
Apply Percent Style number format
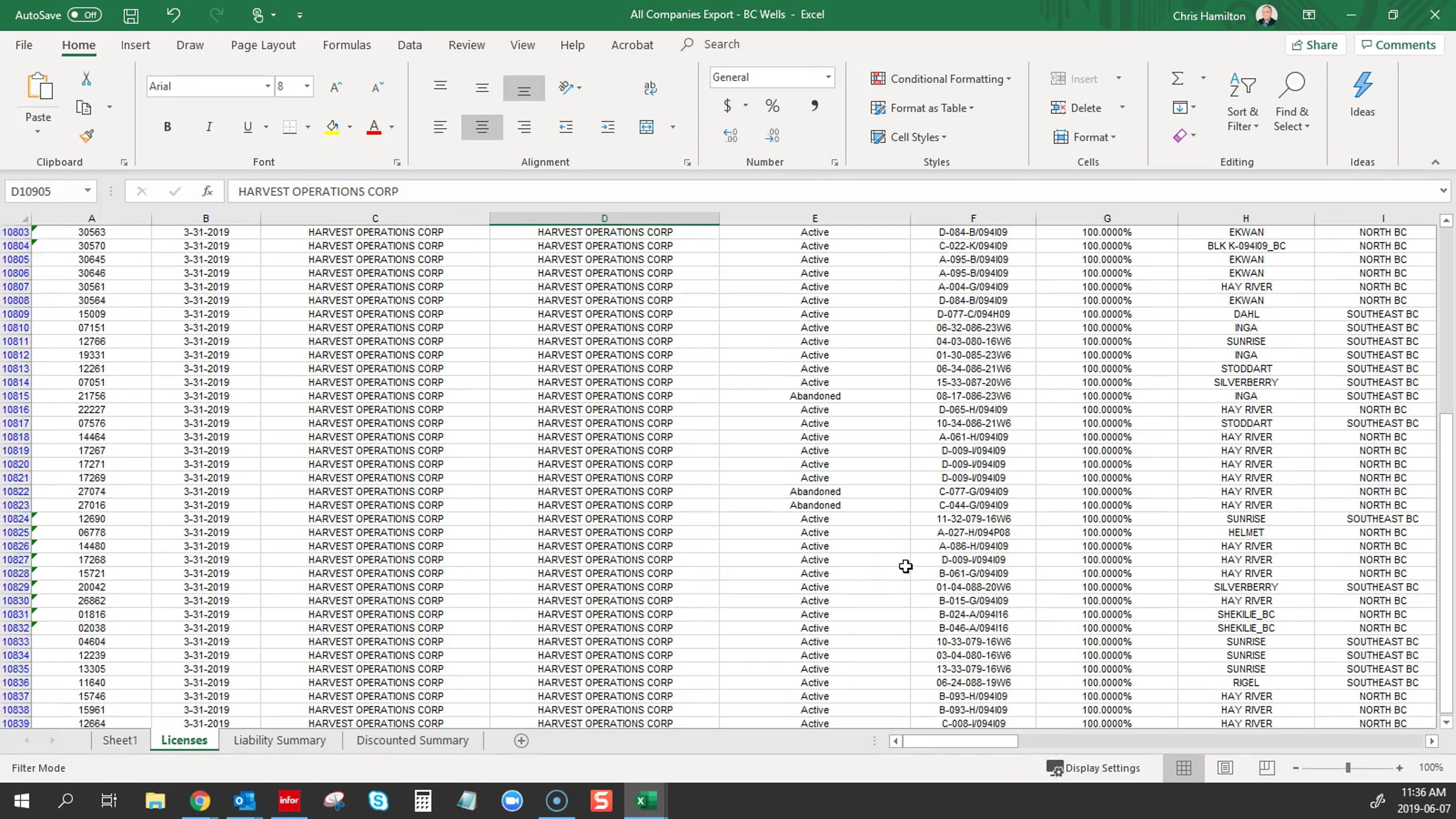pyautogui.click(x=772, y=106)
